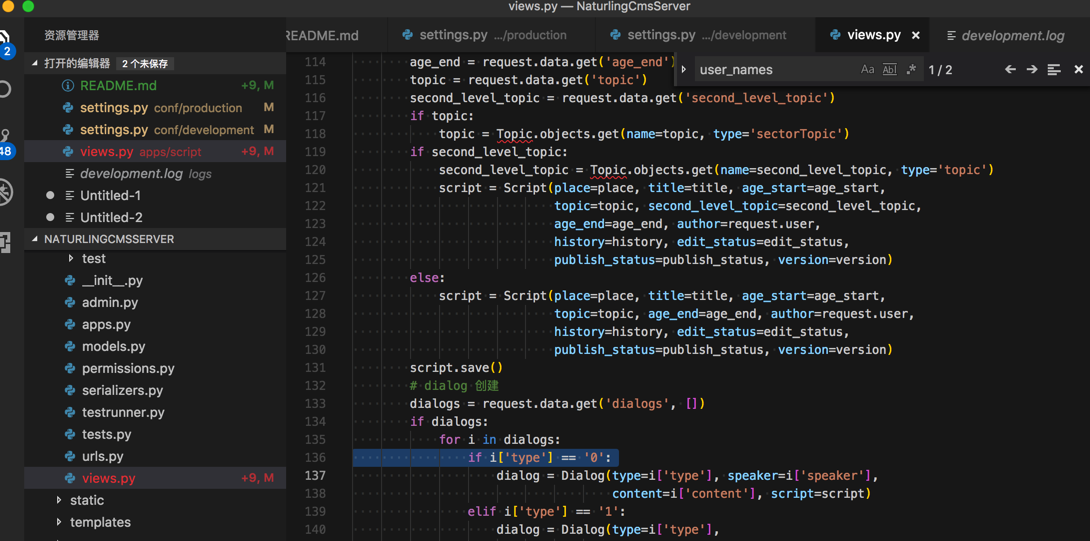Click Python icon of conf/development settings.py
The width and height of the screenshot is (1090, 541).
point(68,130)
